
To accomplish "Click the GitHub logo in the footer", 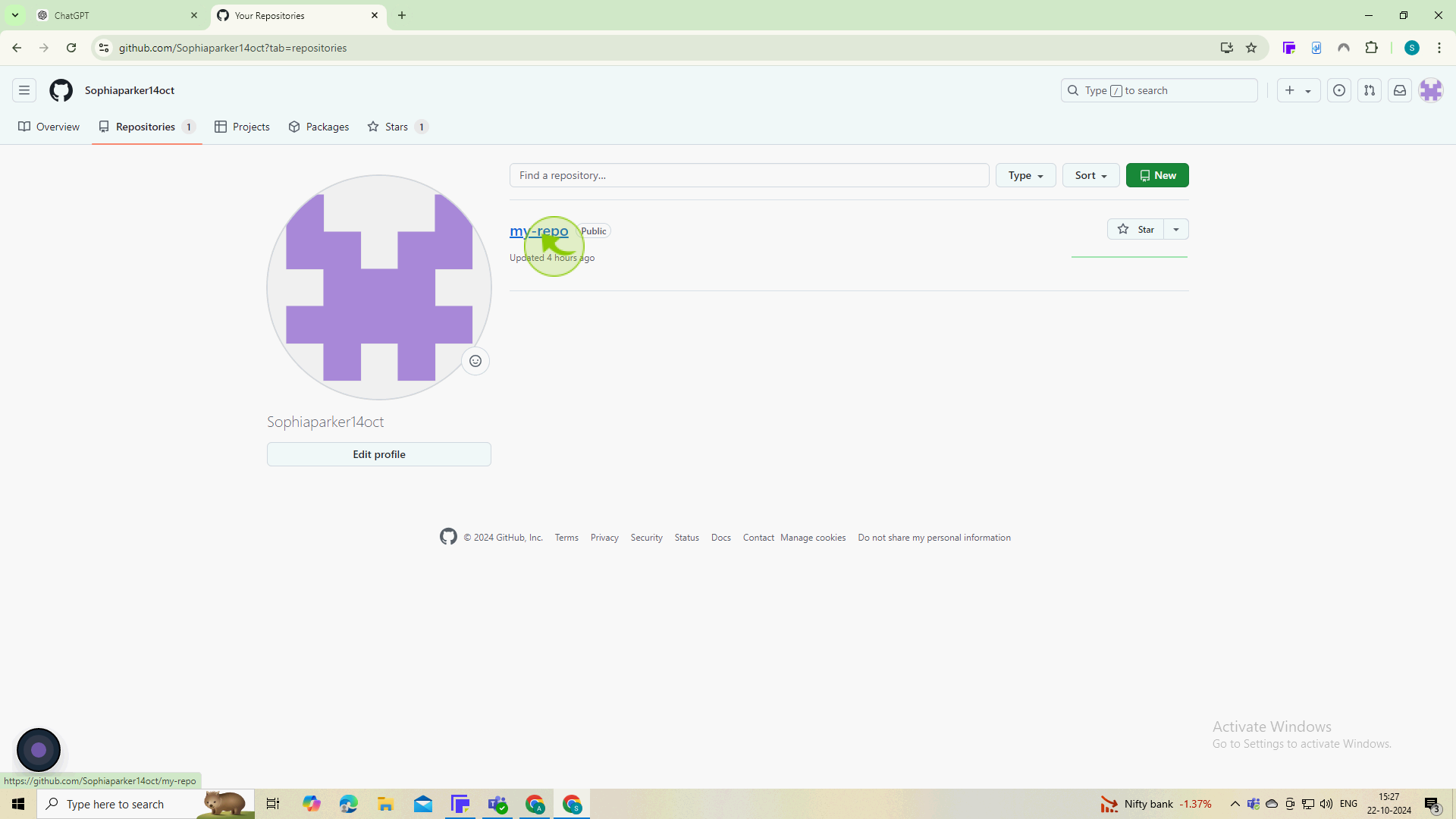I will [448, 537].
